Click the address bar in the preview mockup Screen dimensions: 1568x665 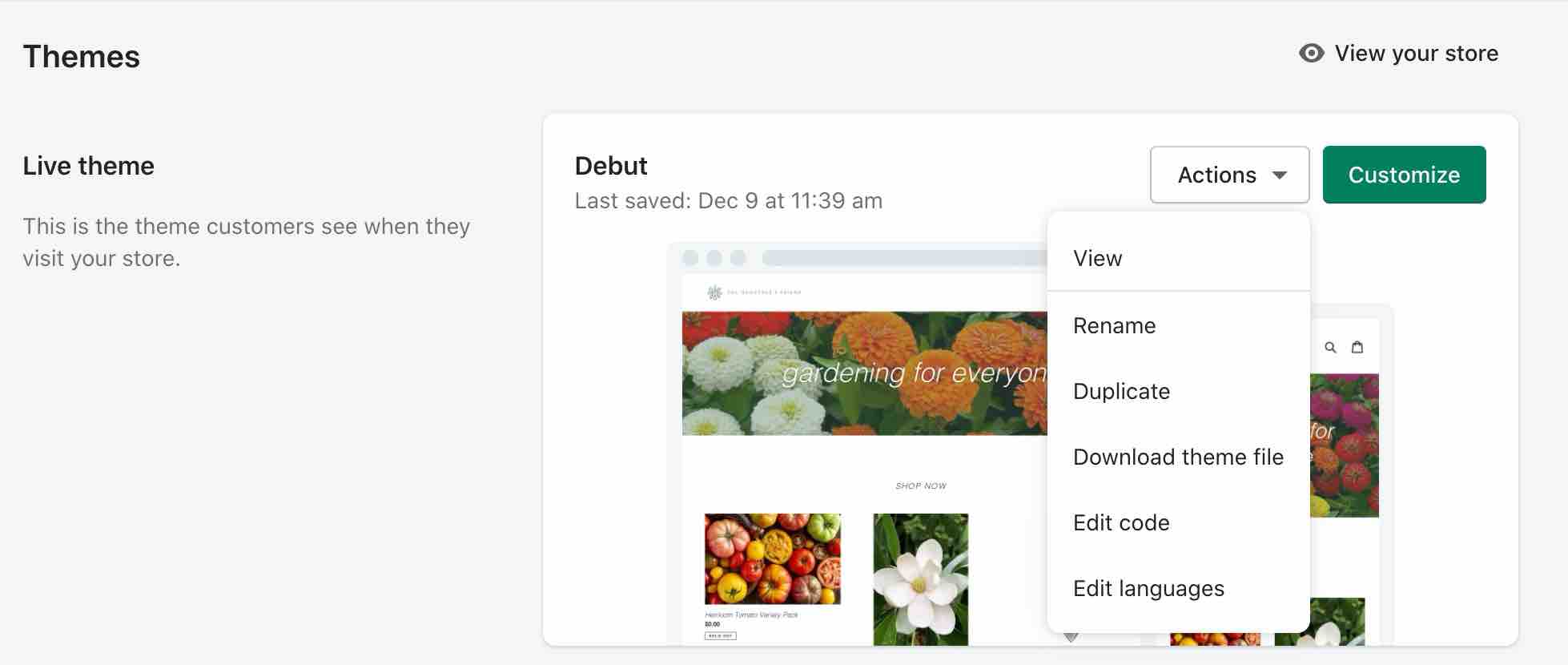905,256
